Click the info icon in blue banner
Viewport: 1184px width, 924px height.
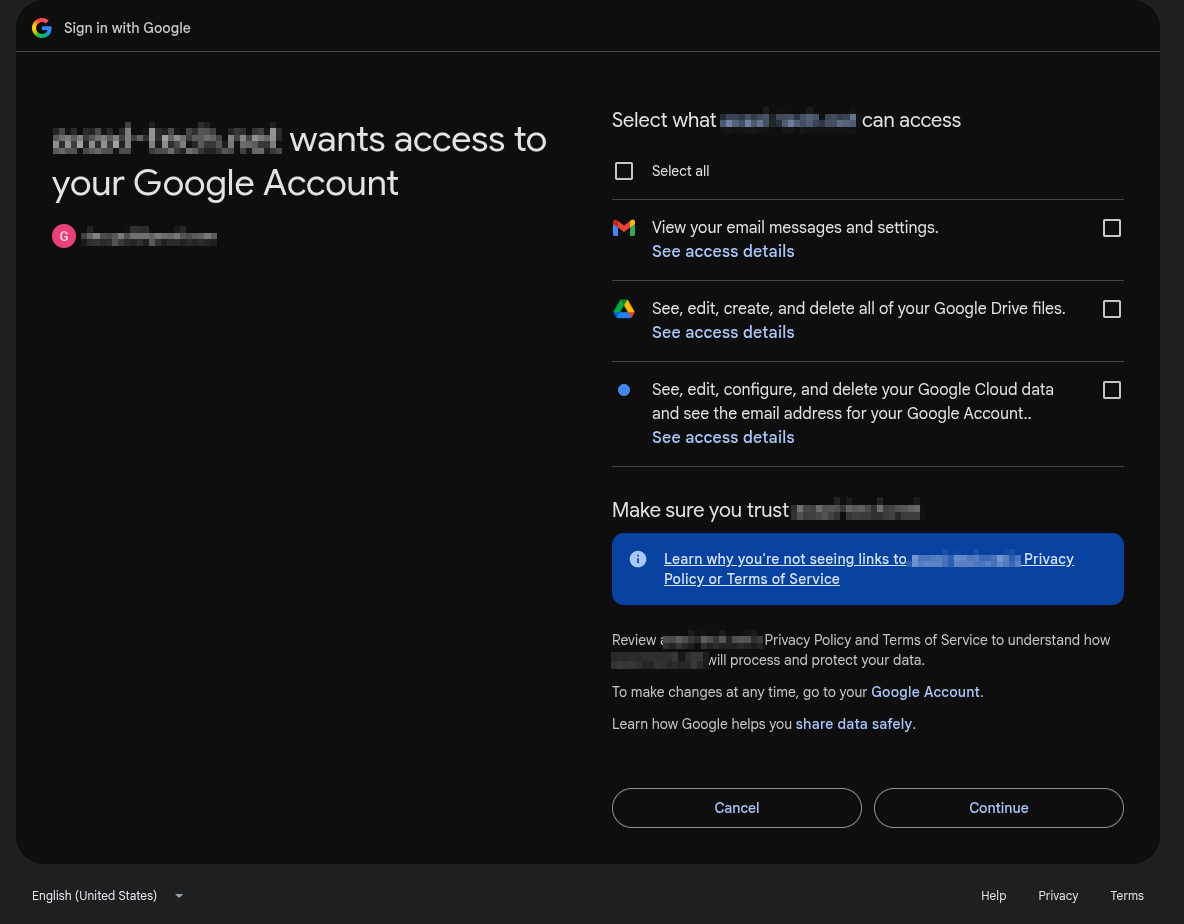638,559
